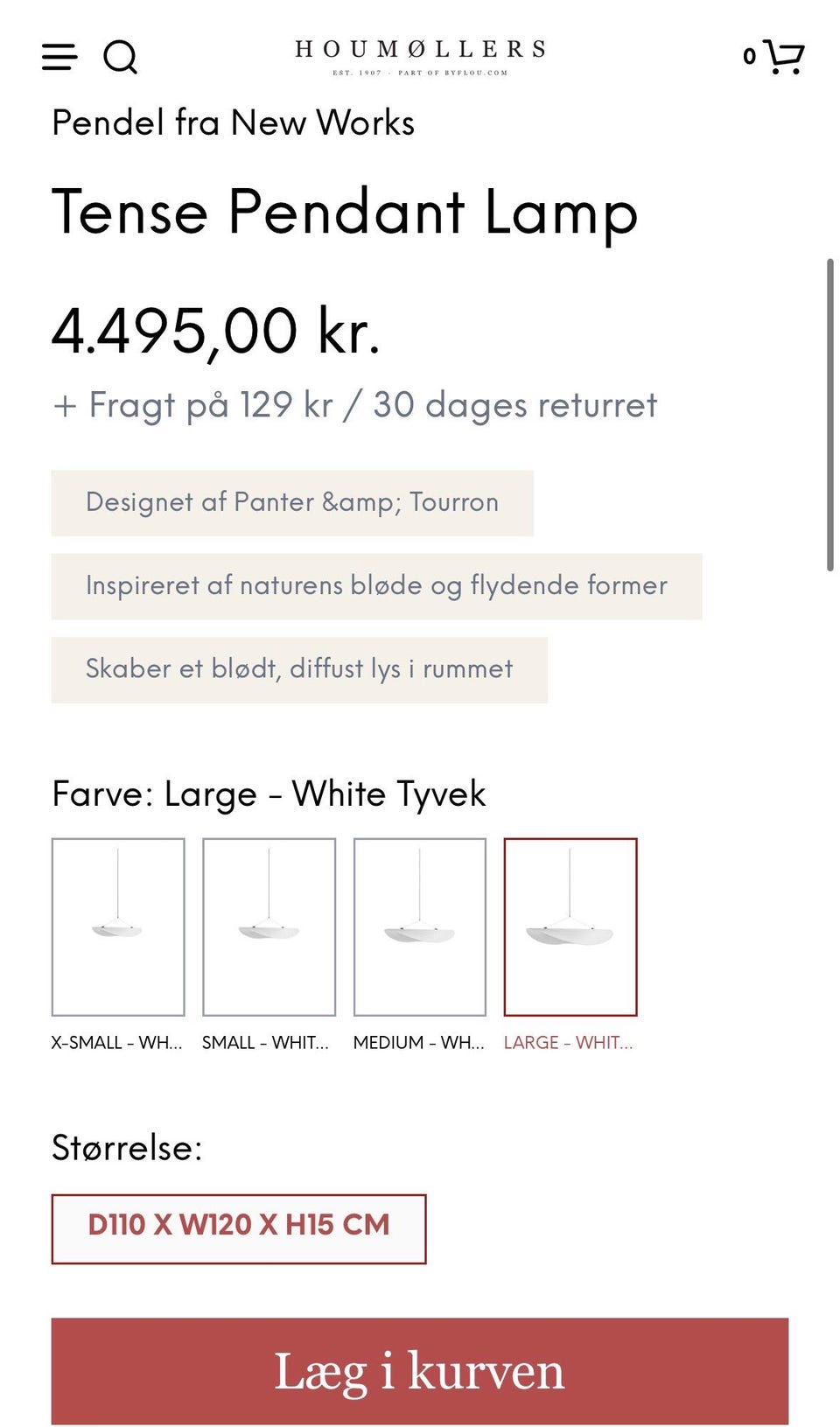Click 'Designet af Panter & Tourron' tag
Viewport: 840px width, 1427px height.
point(292,502)
